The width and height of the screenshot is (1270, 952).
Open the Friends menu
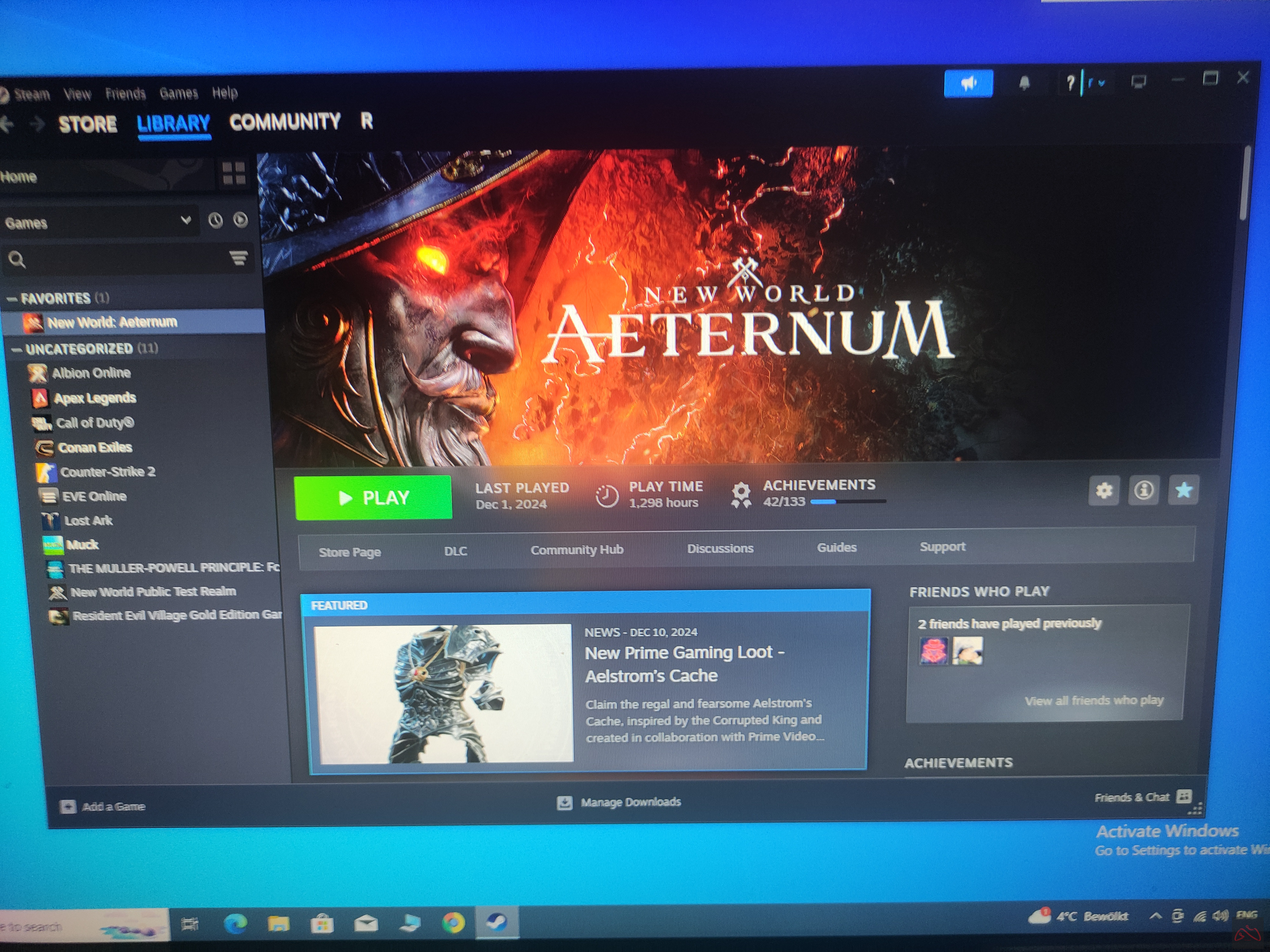coord(125,94)
